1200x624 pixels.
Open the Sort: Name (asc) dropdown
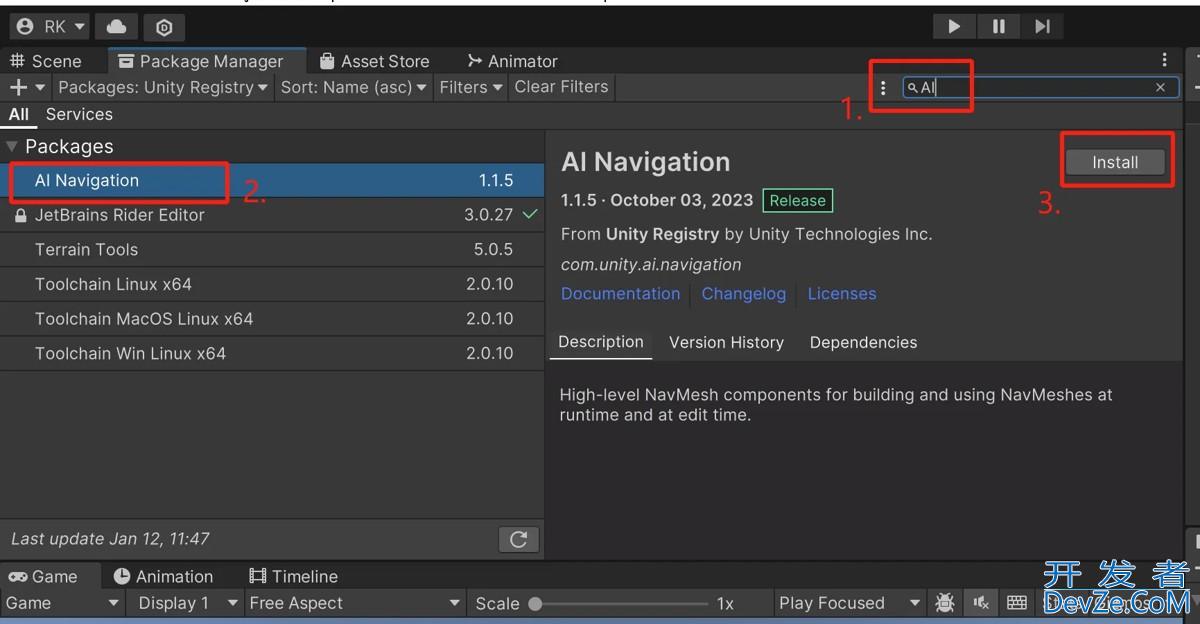pos(354,87)
